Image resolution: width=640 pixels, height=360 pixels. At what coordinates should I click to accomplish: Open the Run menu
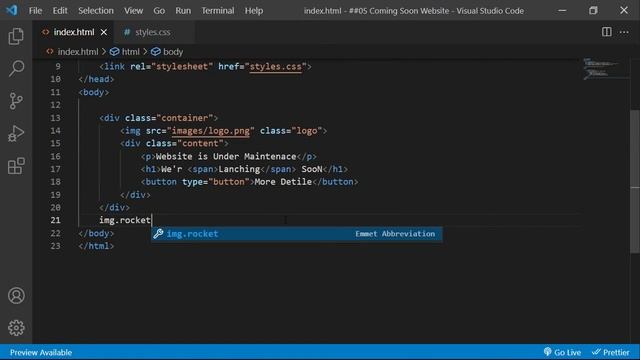click(183, 11)
